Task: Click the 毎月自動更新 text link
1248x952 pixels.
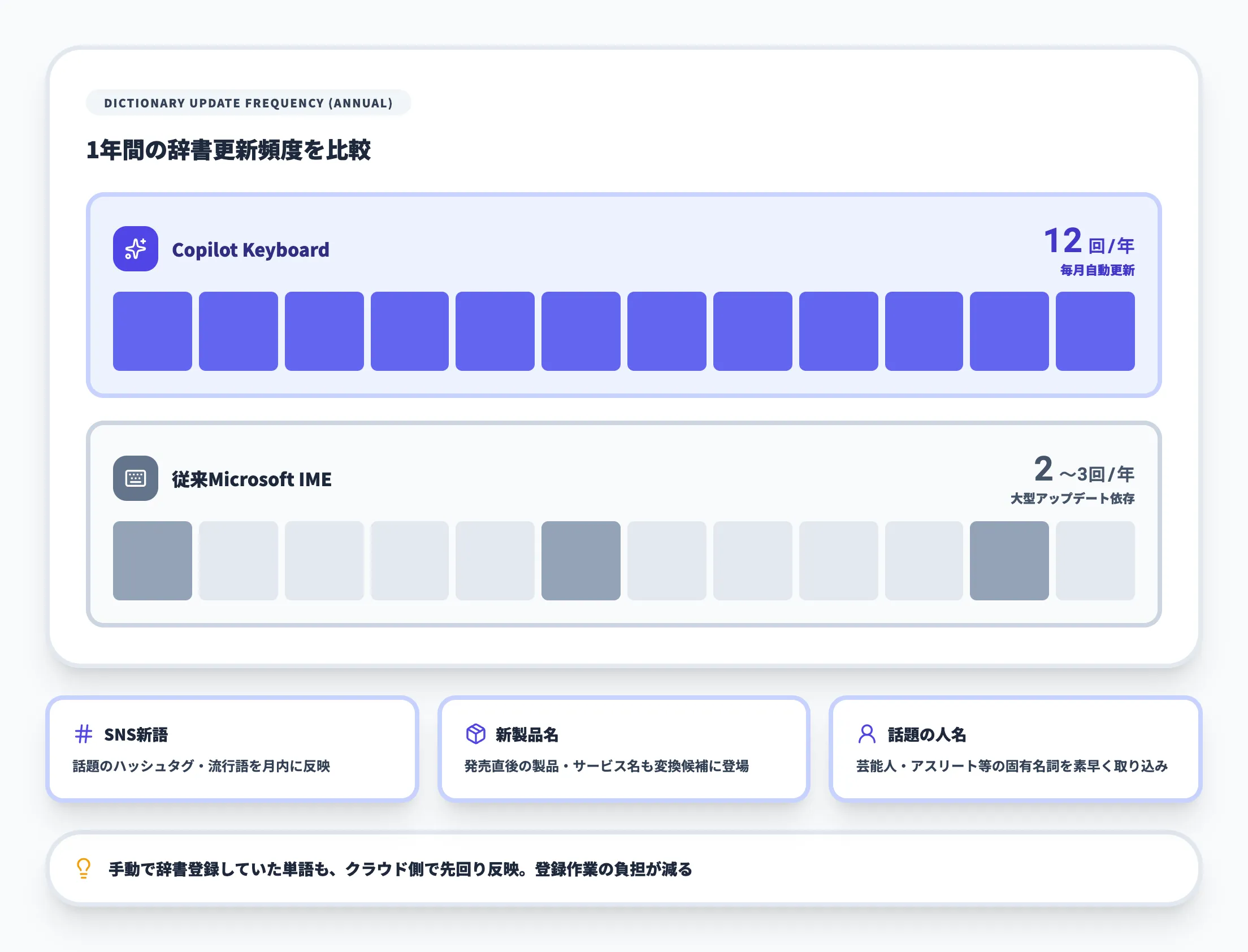Action: 1098,270
